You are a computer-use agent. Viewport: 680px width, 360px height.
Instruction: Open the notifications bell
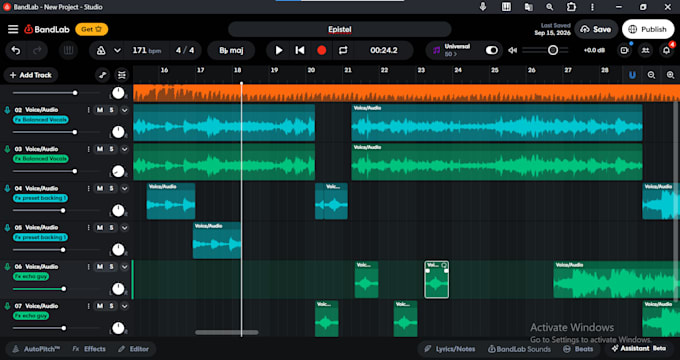[x=667, y=50]
